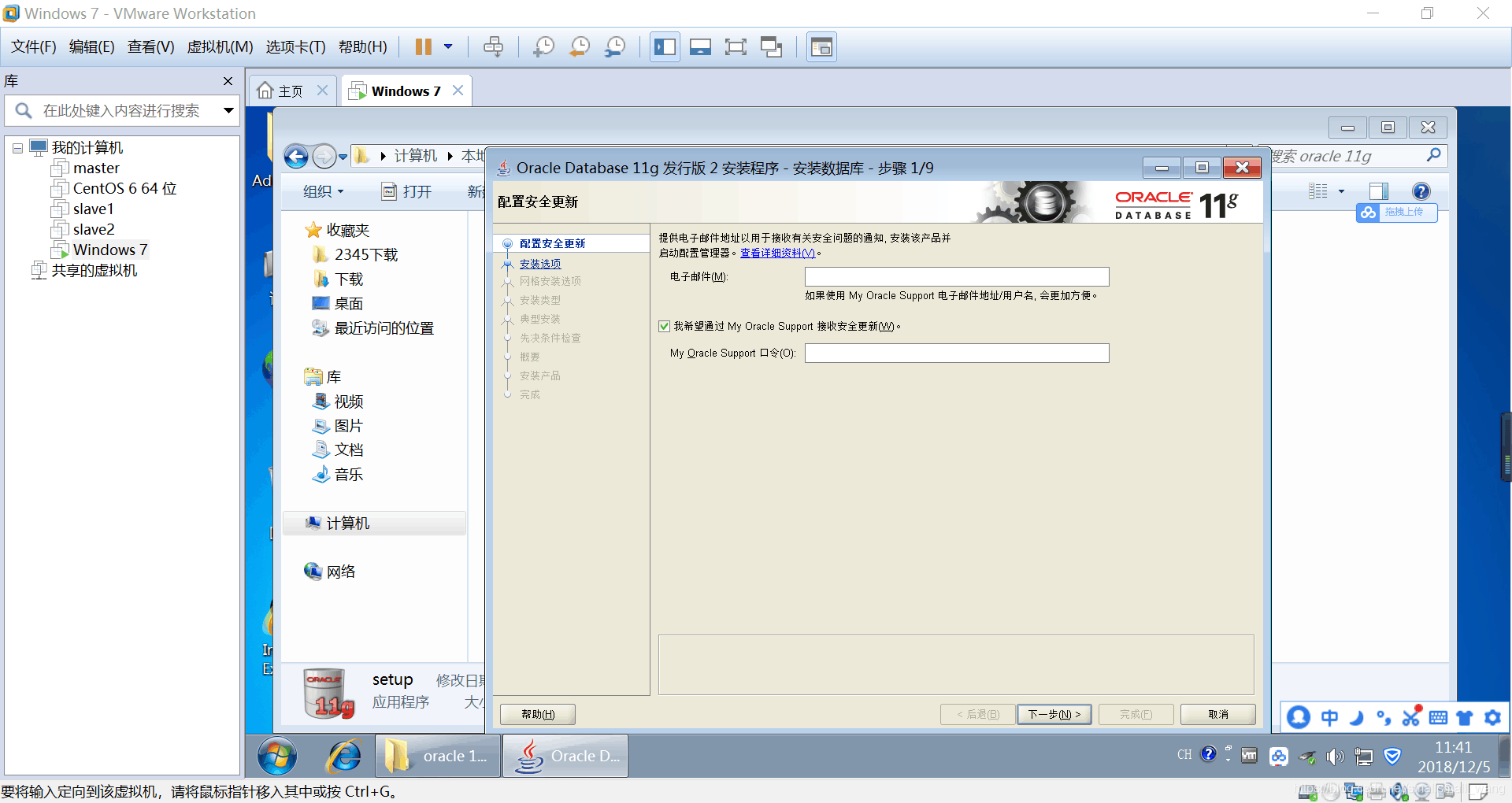Click the console view toolbar icon

point(700,47)
